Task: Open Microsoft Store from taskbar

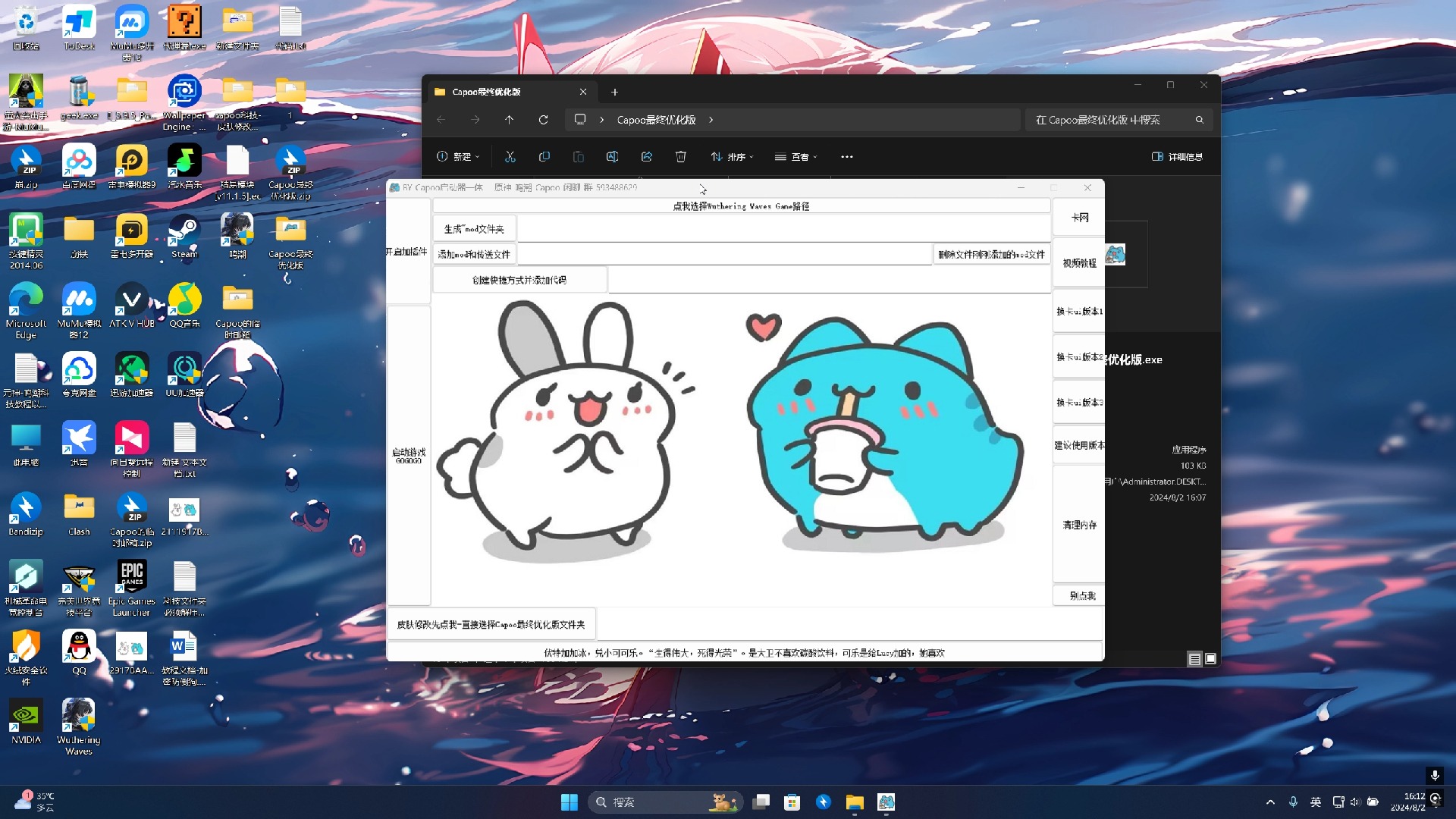Action: pyautogui.click(x=792, y=802)
